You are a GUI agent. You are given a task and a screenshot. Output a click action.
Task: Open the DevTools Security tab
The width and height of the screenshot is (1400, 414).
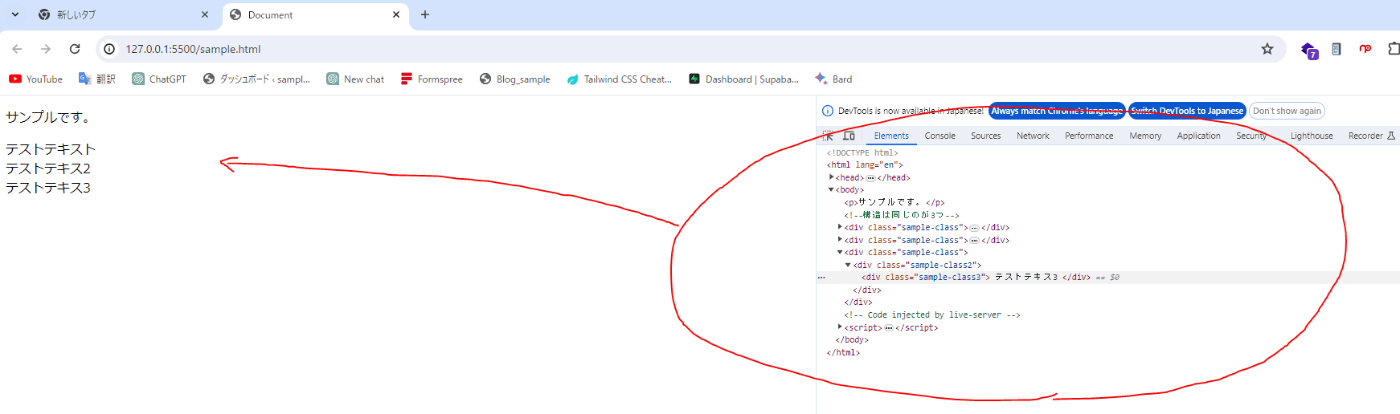click(x=1251, y=136)
